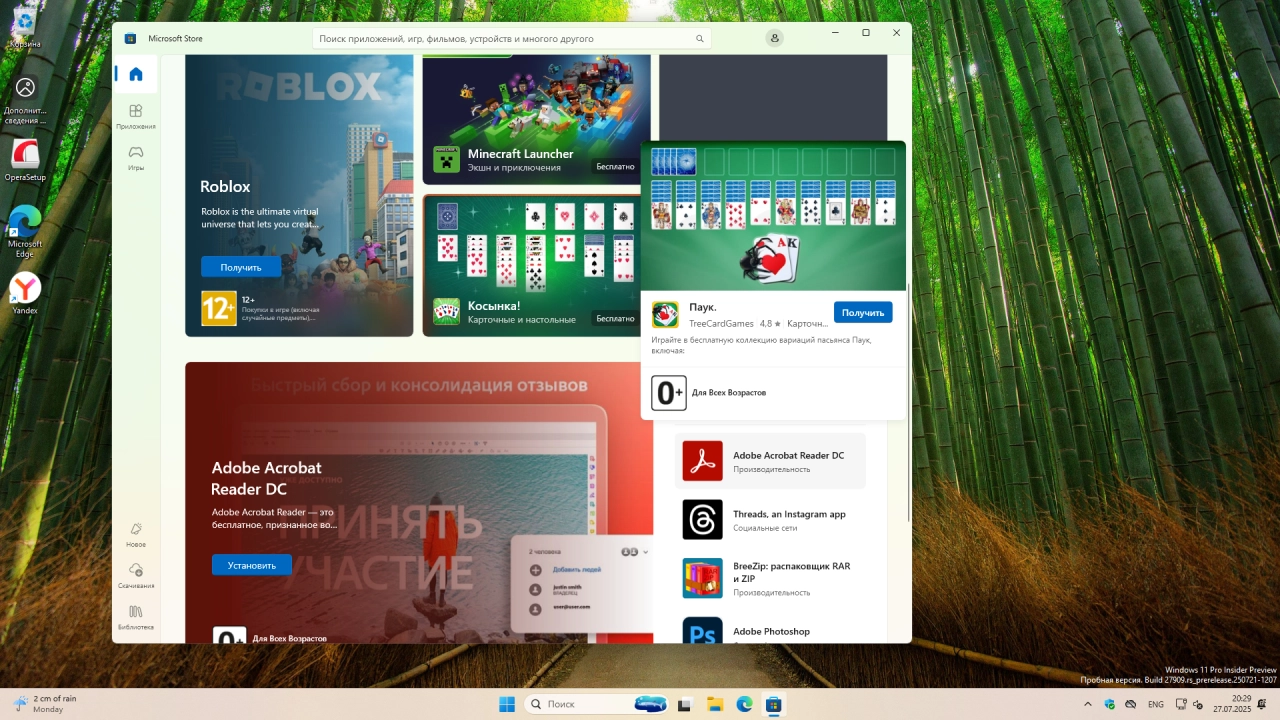This screenshot has height=720, width=1280.
Task: Open the BreeZip app icon
Action: click(x=702, y=578)
